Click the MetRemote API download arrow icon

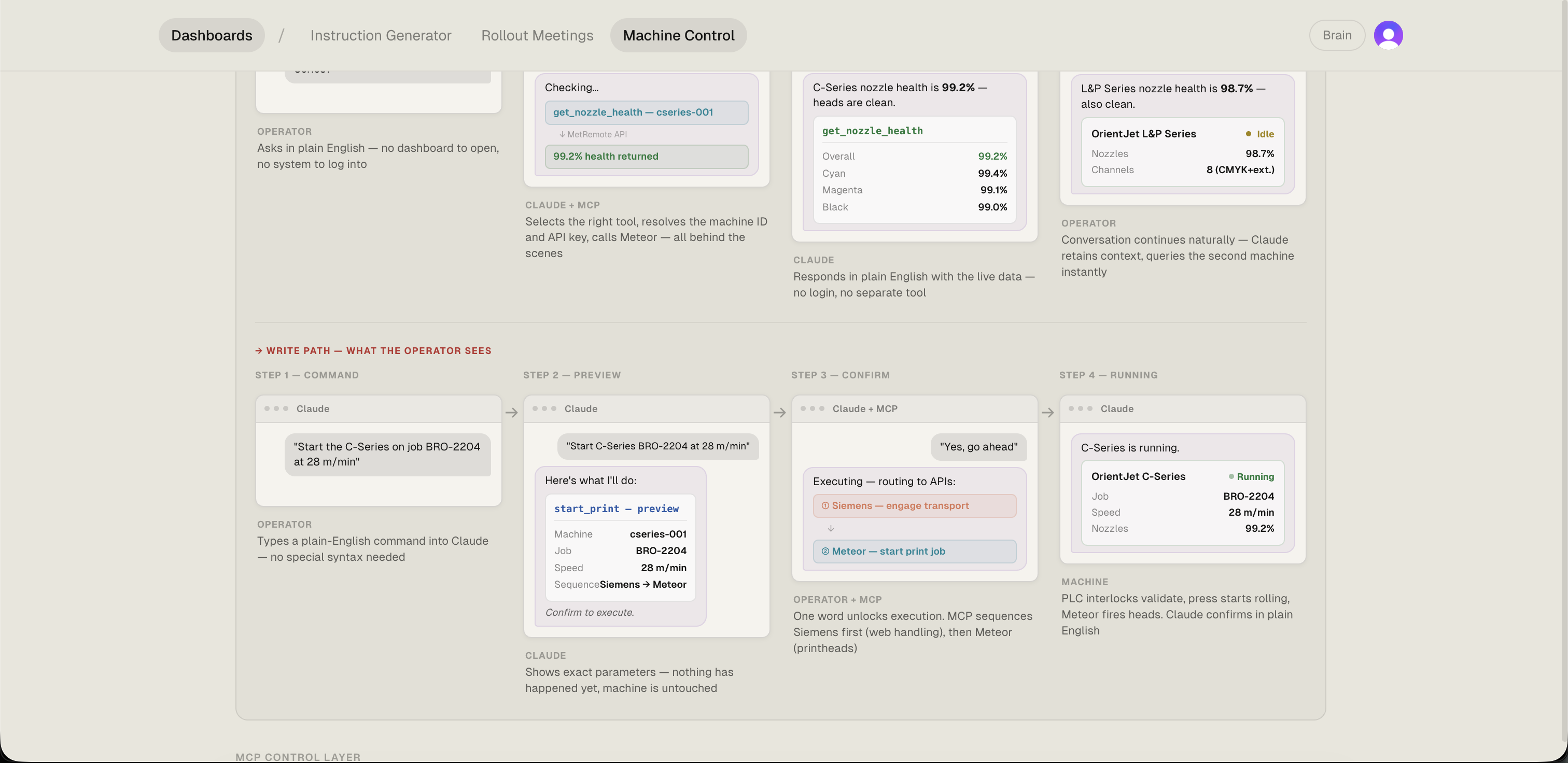(x=562, y=134)
